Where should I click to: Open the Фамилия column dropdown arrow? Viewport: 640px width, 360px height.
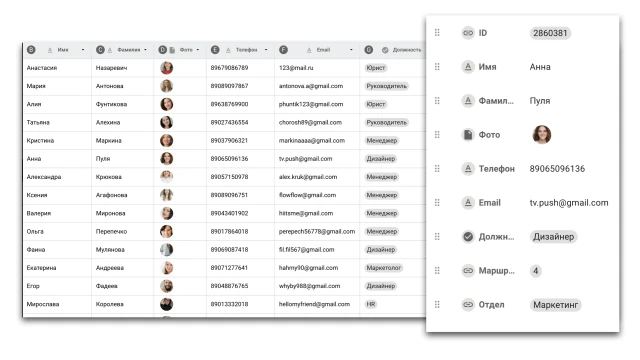coord(145,50)
